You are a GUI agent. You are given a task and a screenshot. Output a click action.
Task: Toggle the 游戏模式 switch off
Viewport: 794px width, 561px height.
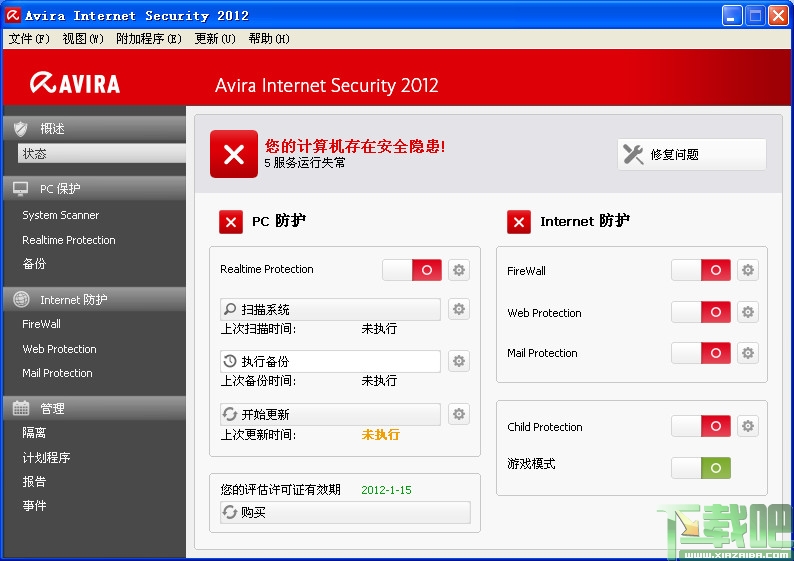(701, 468)
